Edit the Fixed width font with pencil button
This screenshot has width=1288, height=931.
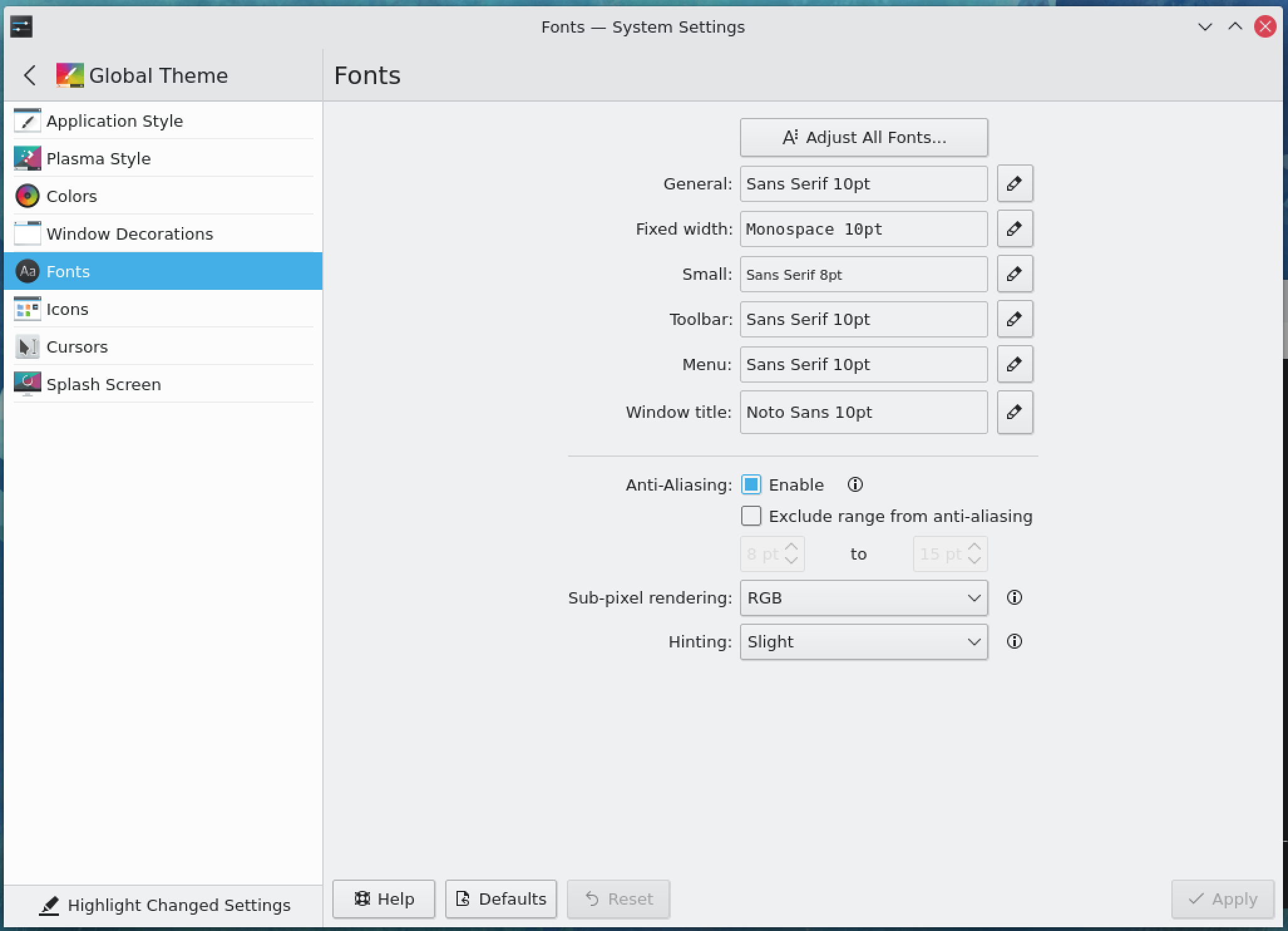(x=1015, y=229)
